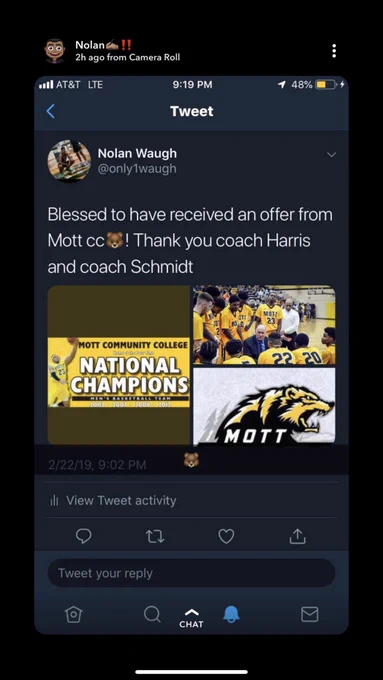
Task: Open the Mott bear logo image
Action: pos(264,406)
